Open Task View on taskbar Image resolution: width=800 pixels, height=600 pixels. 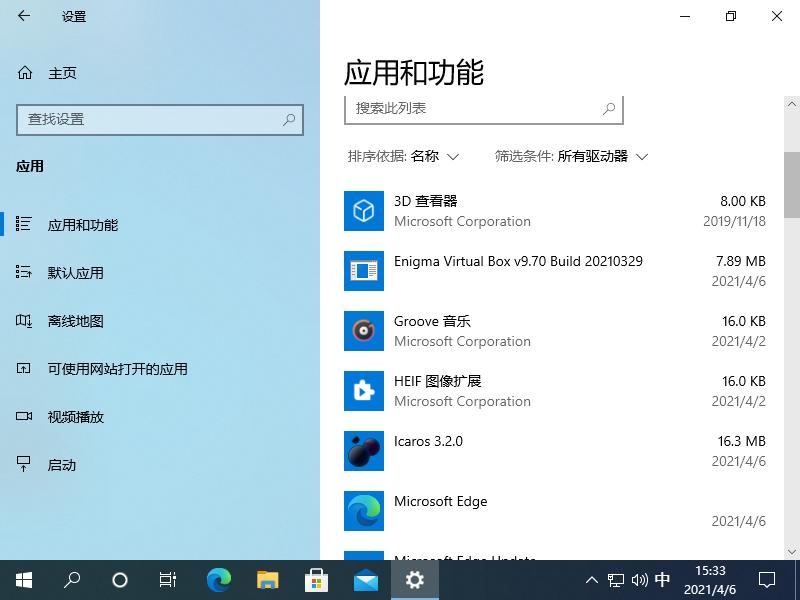pyautogui.click(x=167, y=580)
